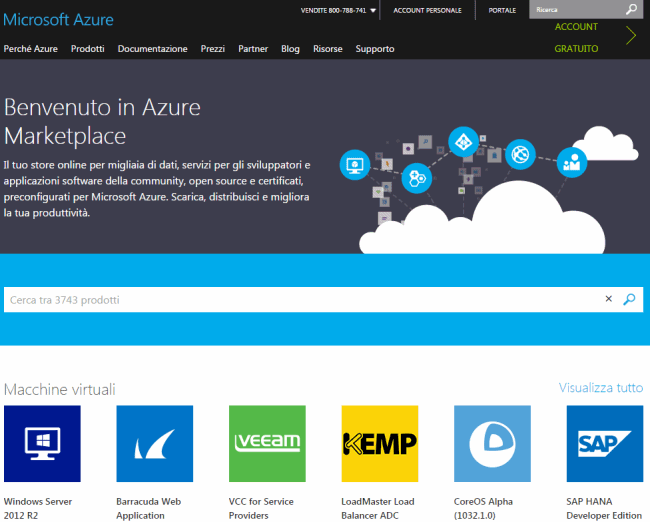This screenshot has height=522, width=650.
Task: Click Visualizza tutto link
Action: pos(601,388)
